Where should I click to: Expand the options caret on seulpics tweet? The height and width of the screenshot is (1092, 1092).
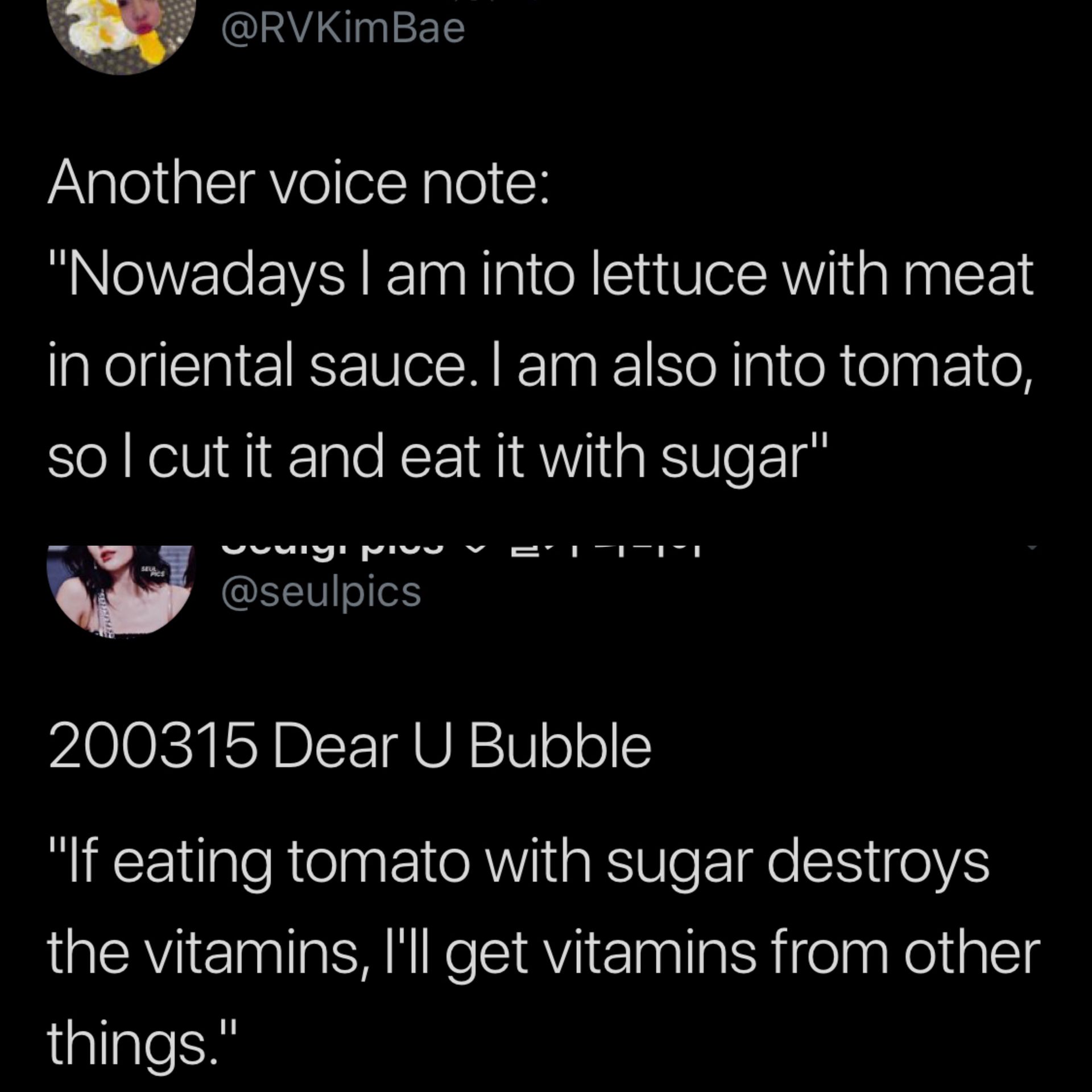coord(1032,548)
